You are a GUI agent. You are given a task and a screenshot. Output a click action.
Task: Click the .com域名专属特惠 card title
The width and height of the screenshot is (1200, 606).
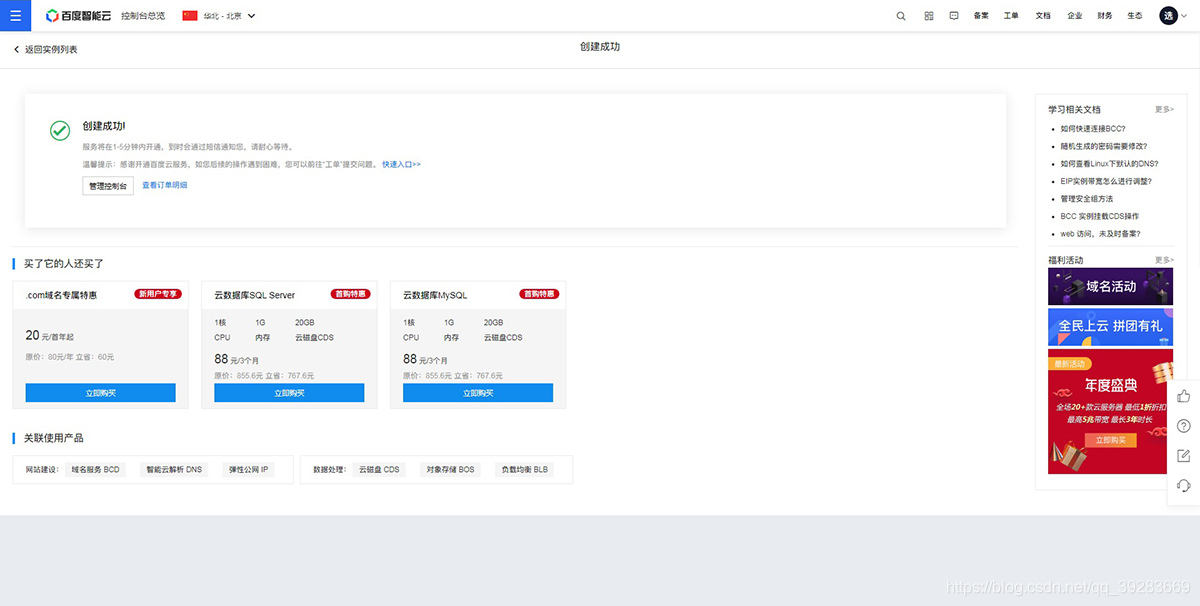[x=62, y=295]
